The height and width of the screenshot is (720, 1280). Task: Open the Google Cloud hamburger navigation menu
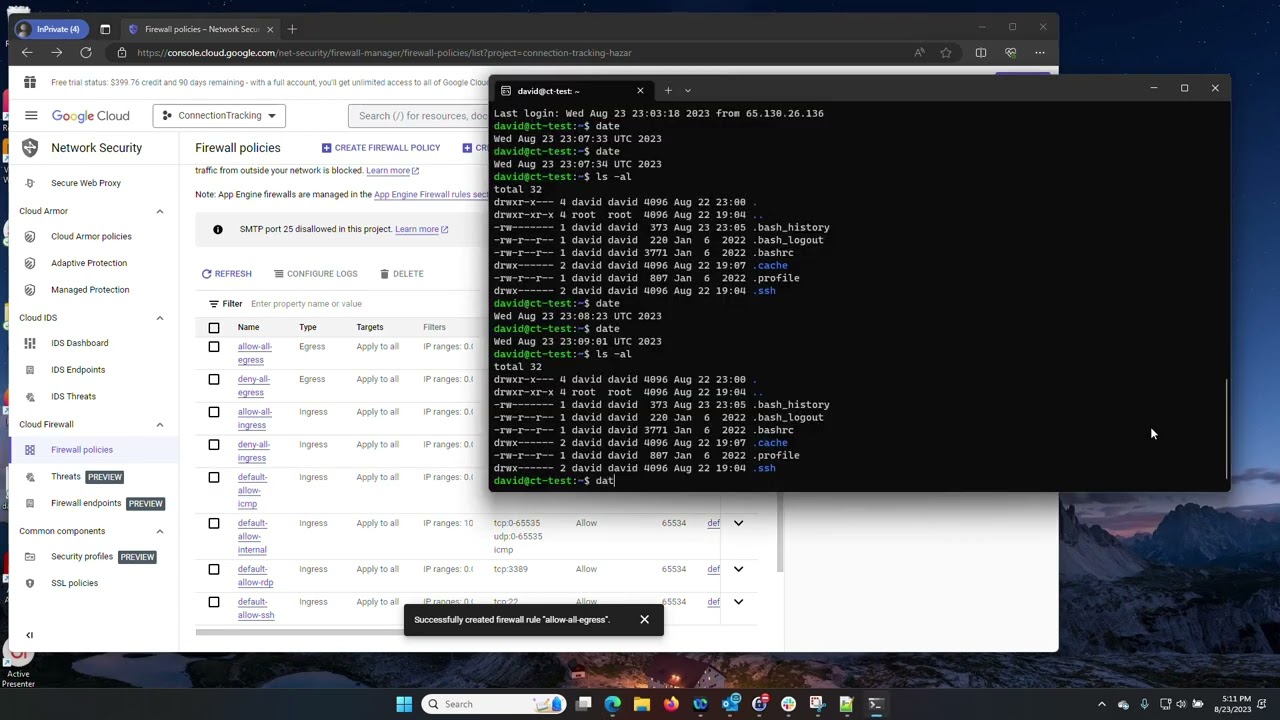tap(31, 116)
